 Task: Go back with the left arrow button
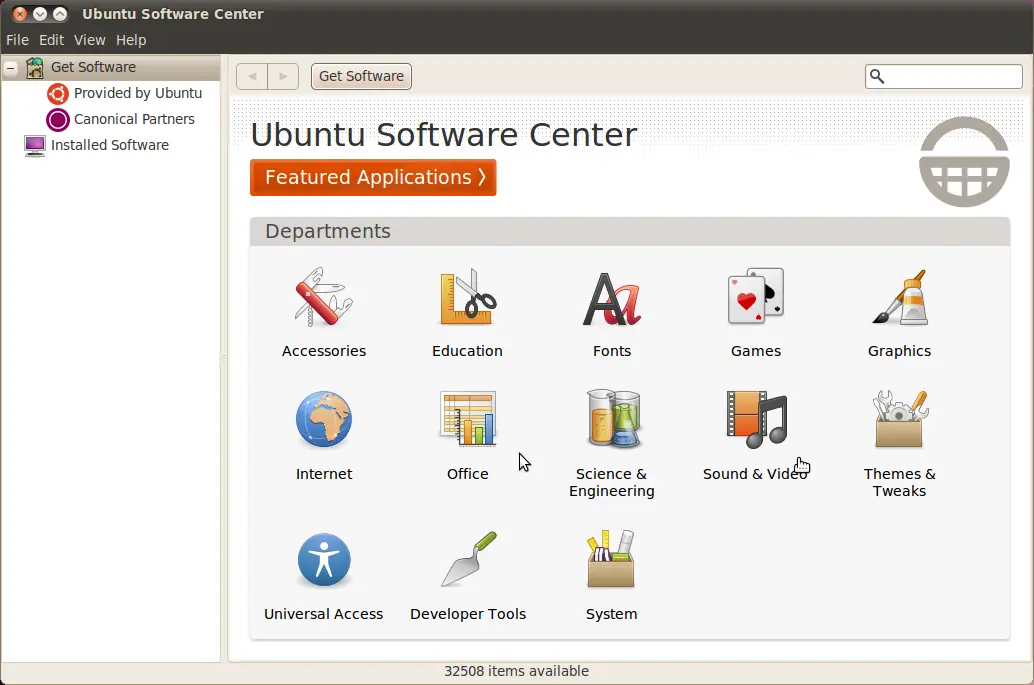coord(252,76)
